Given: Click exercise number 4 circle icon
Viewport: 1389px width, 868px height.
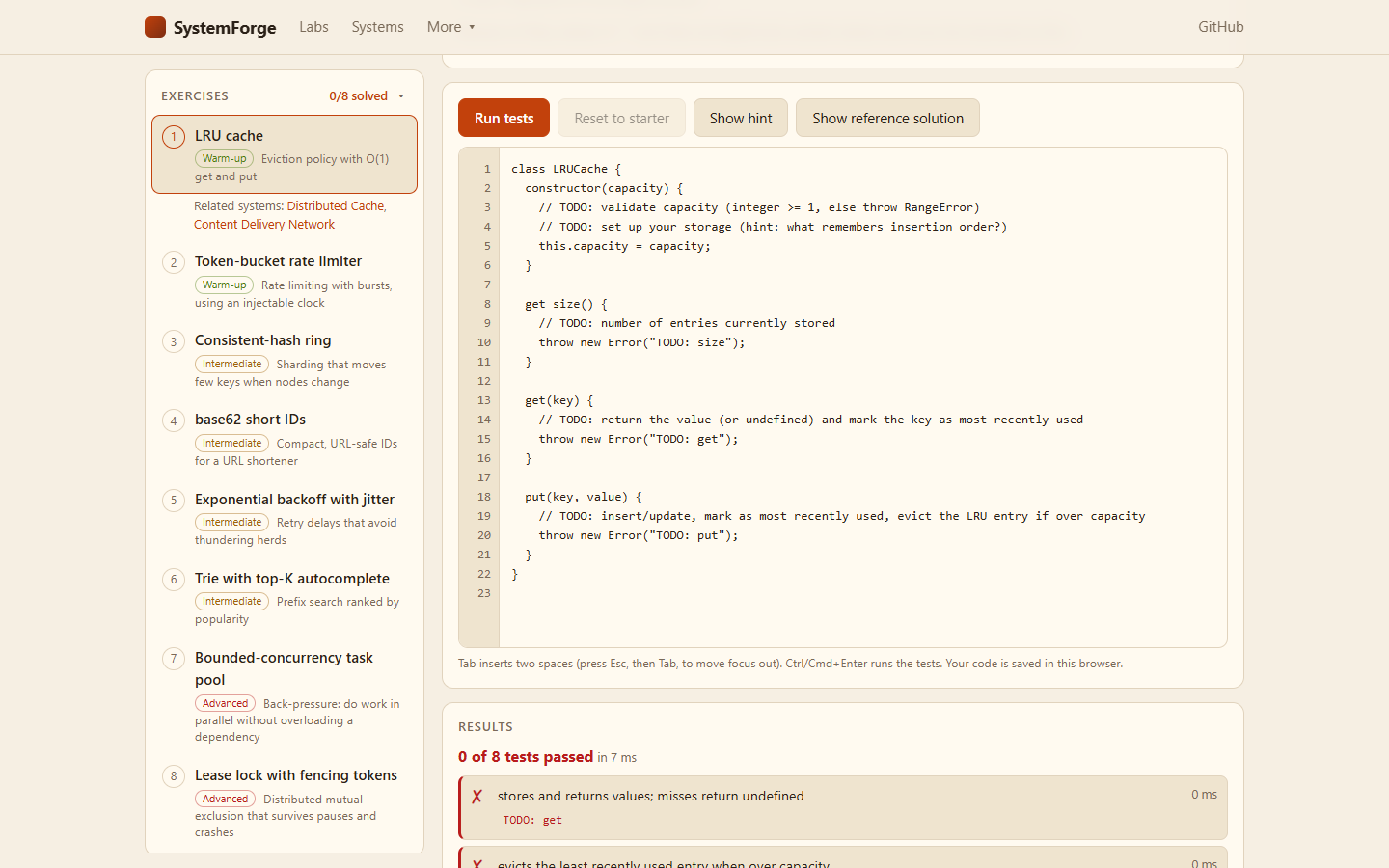Looking at the screenshot, I should tap(174, 420).
